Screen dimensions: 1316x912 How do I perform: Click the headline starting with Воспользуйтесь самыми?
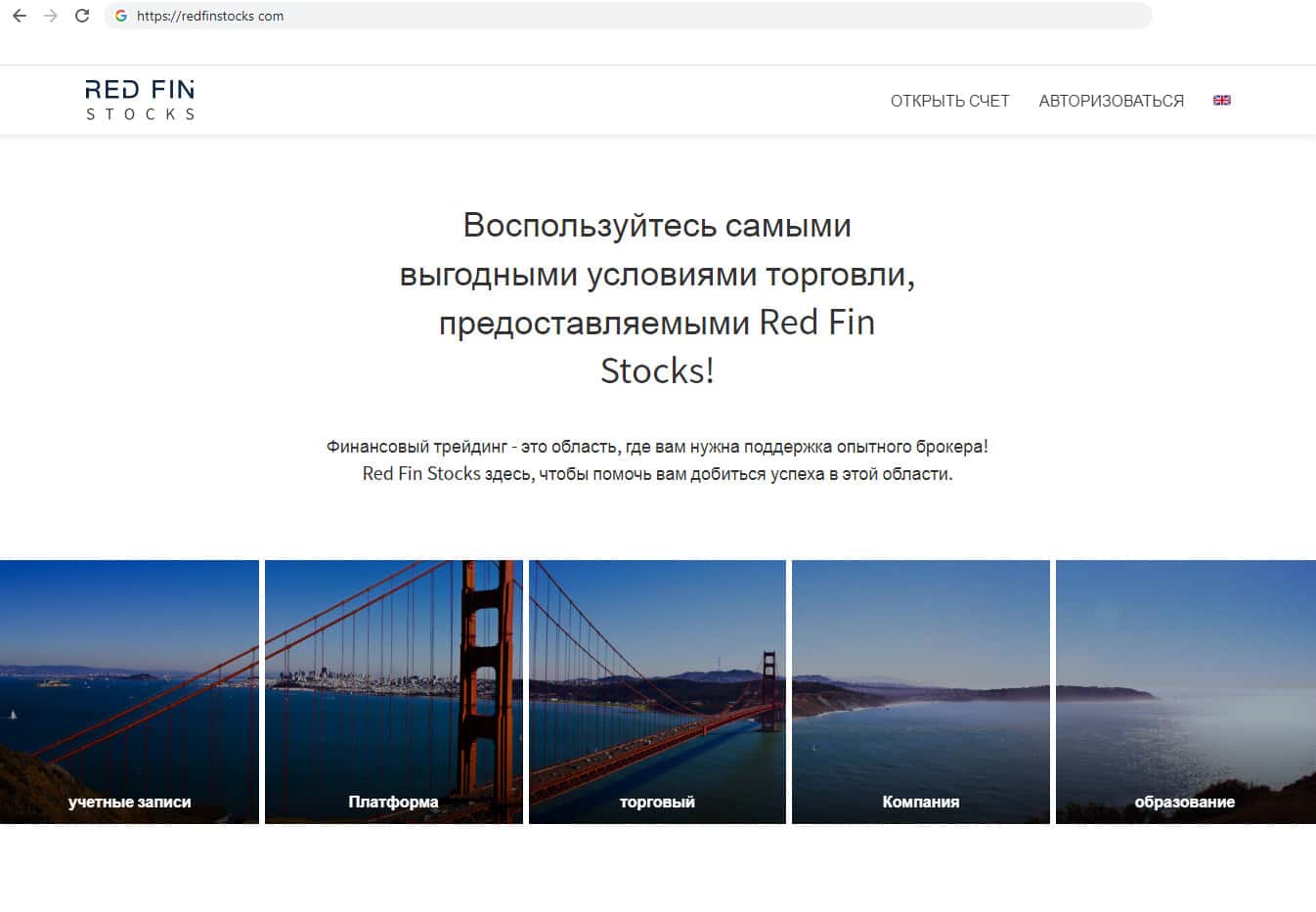[x=657, y=226]
